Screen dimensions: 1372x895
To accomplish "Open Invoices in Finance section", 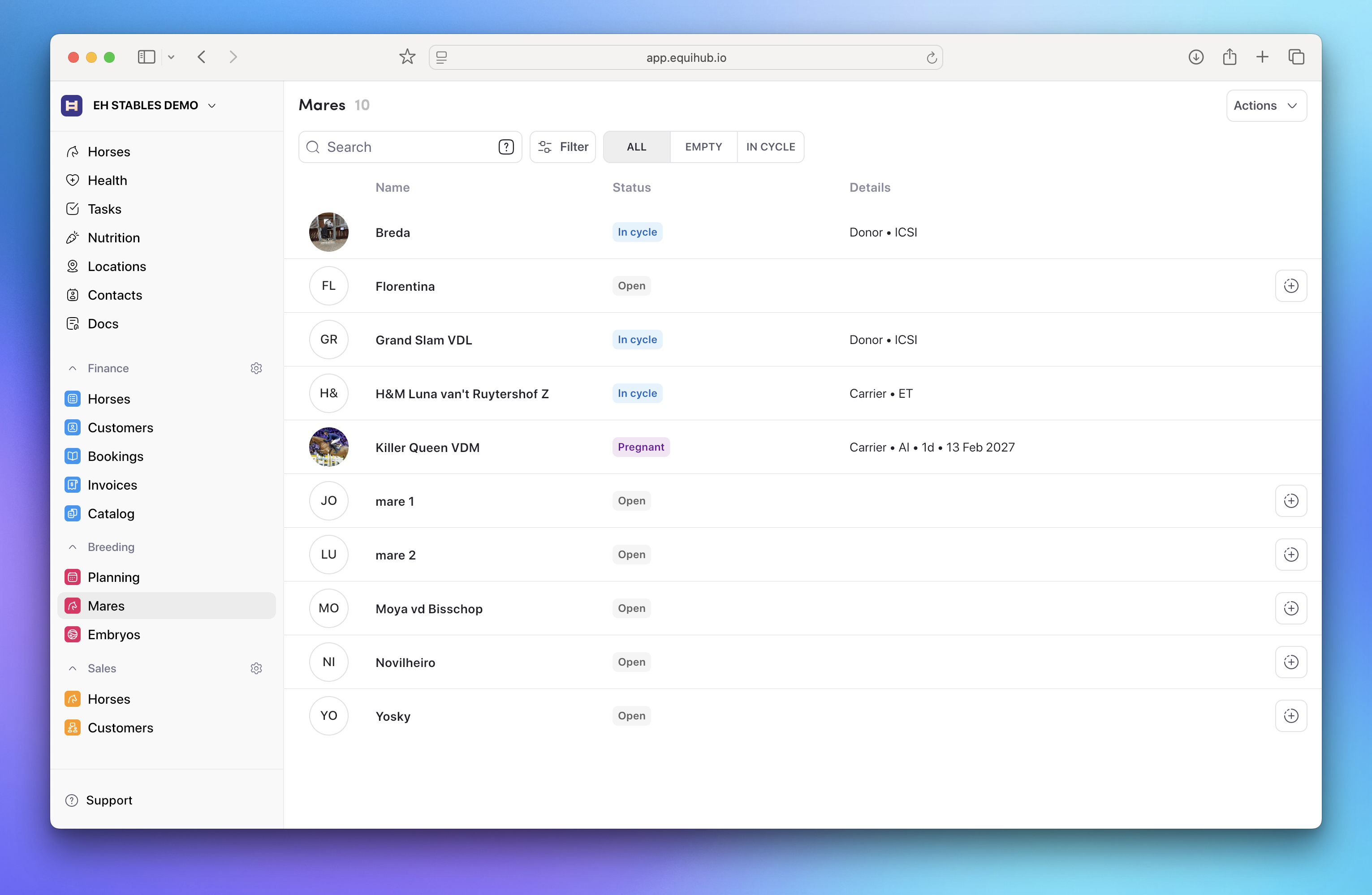I will (112, 485).
